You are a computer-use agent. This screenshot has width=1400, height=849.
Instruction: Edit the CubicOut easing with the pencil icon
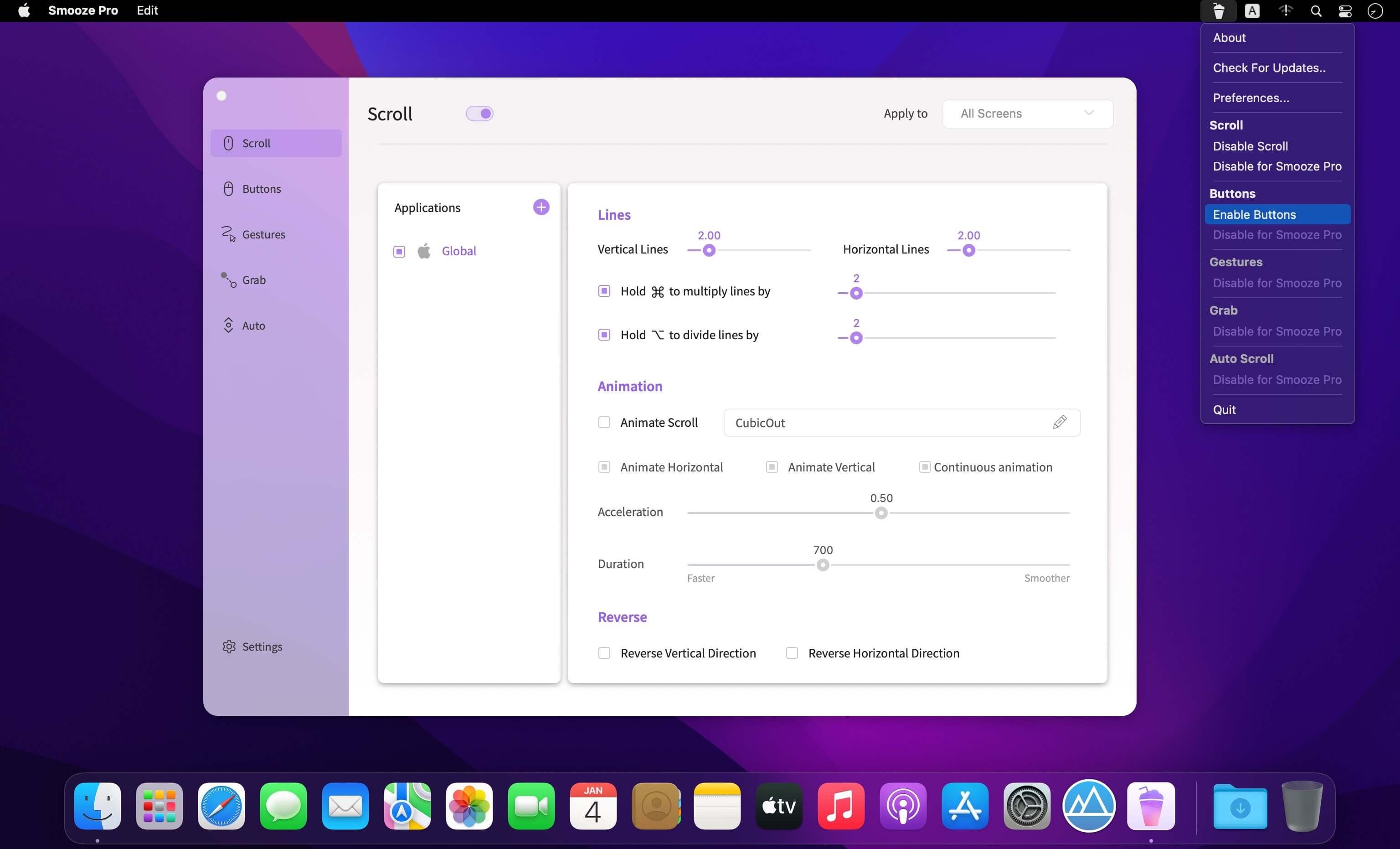[1059, 423]
